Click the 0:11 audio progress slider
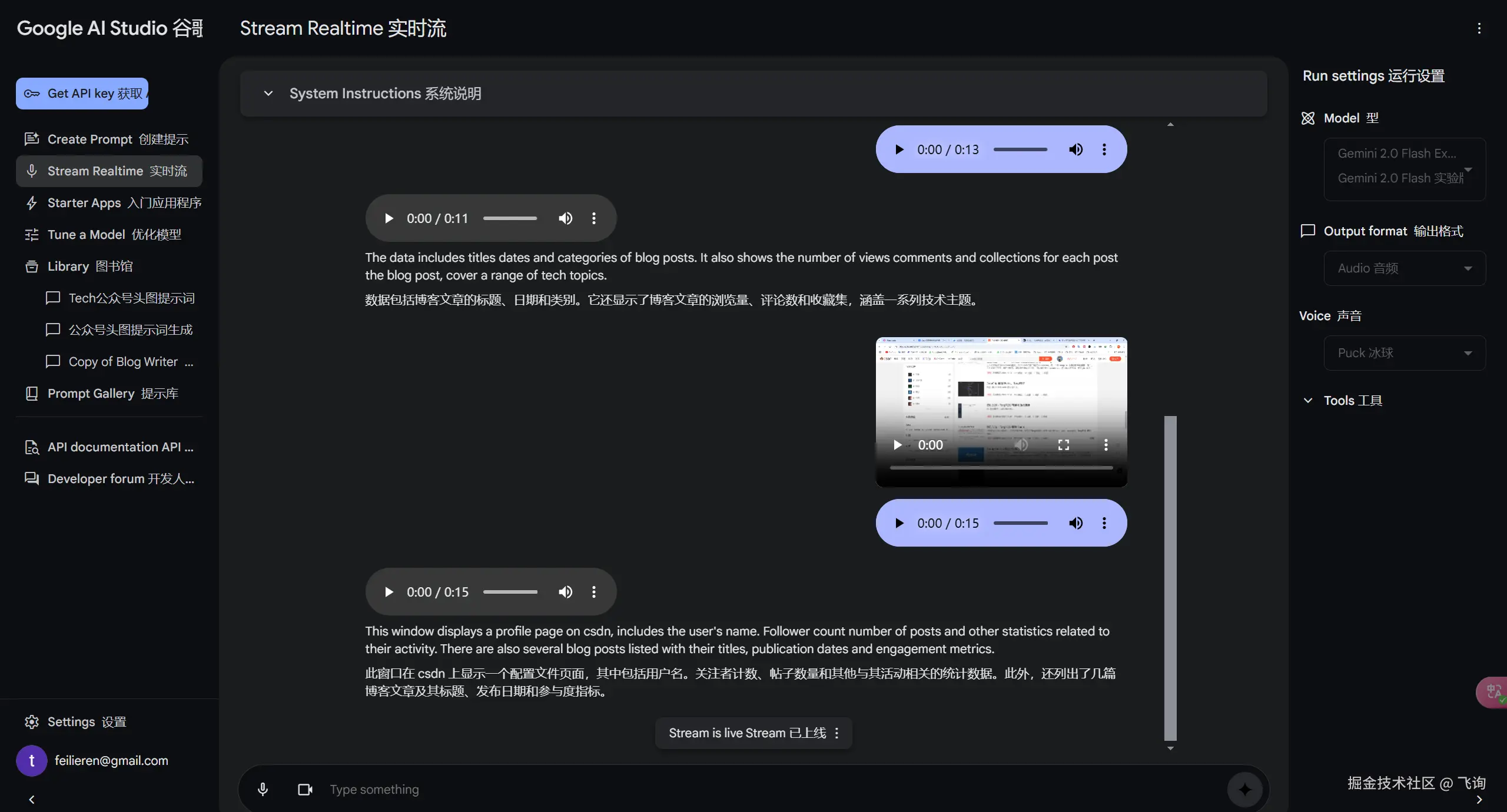The height and width of the screenshot is (812, 1507). pyautogui.click(x=510, y=218)
